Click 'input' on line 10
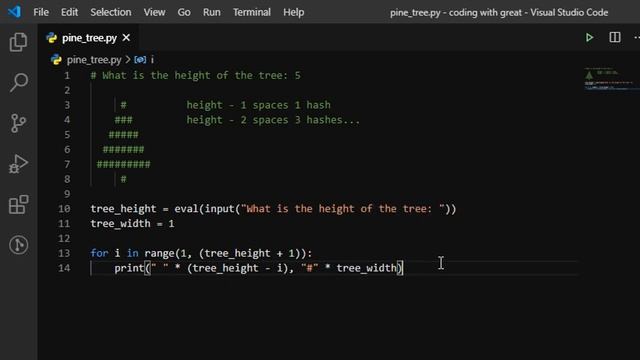This screenshot has height=360, width=640. [219, 209]
